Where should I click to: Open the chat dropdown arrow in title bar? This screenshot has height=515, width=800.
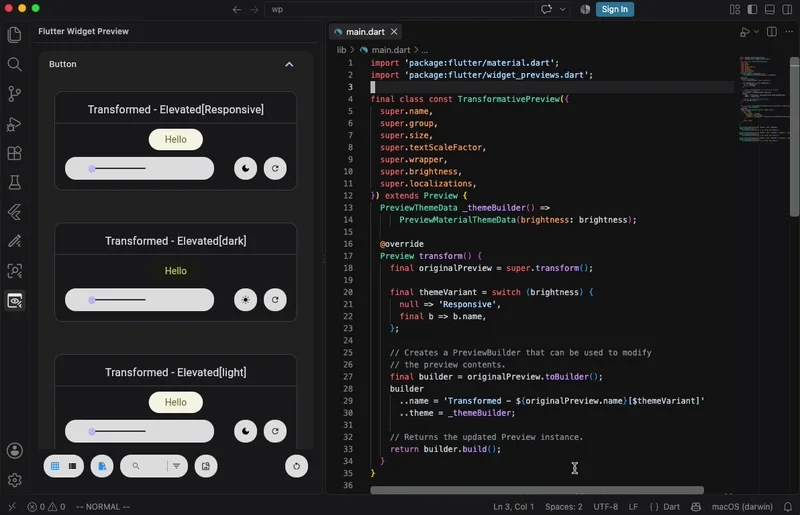[x=562, y=9]
